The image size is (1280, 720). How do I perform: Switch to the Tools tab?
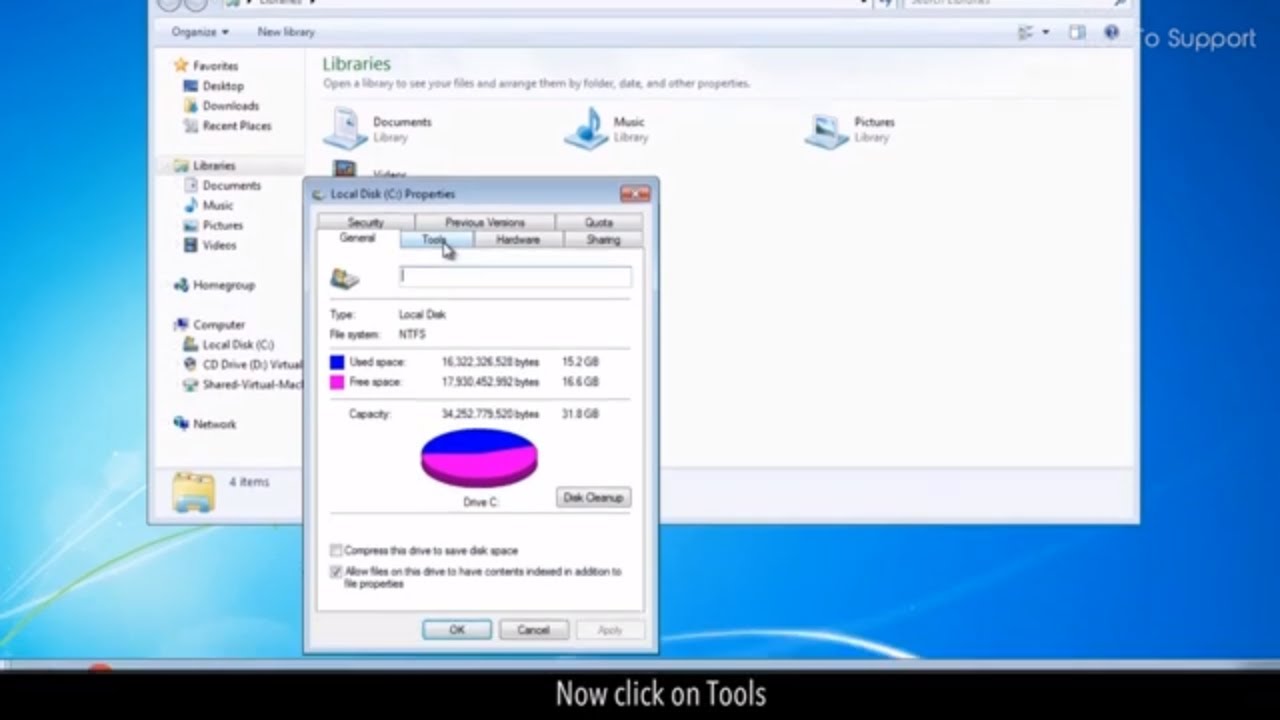(434, 240)
